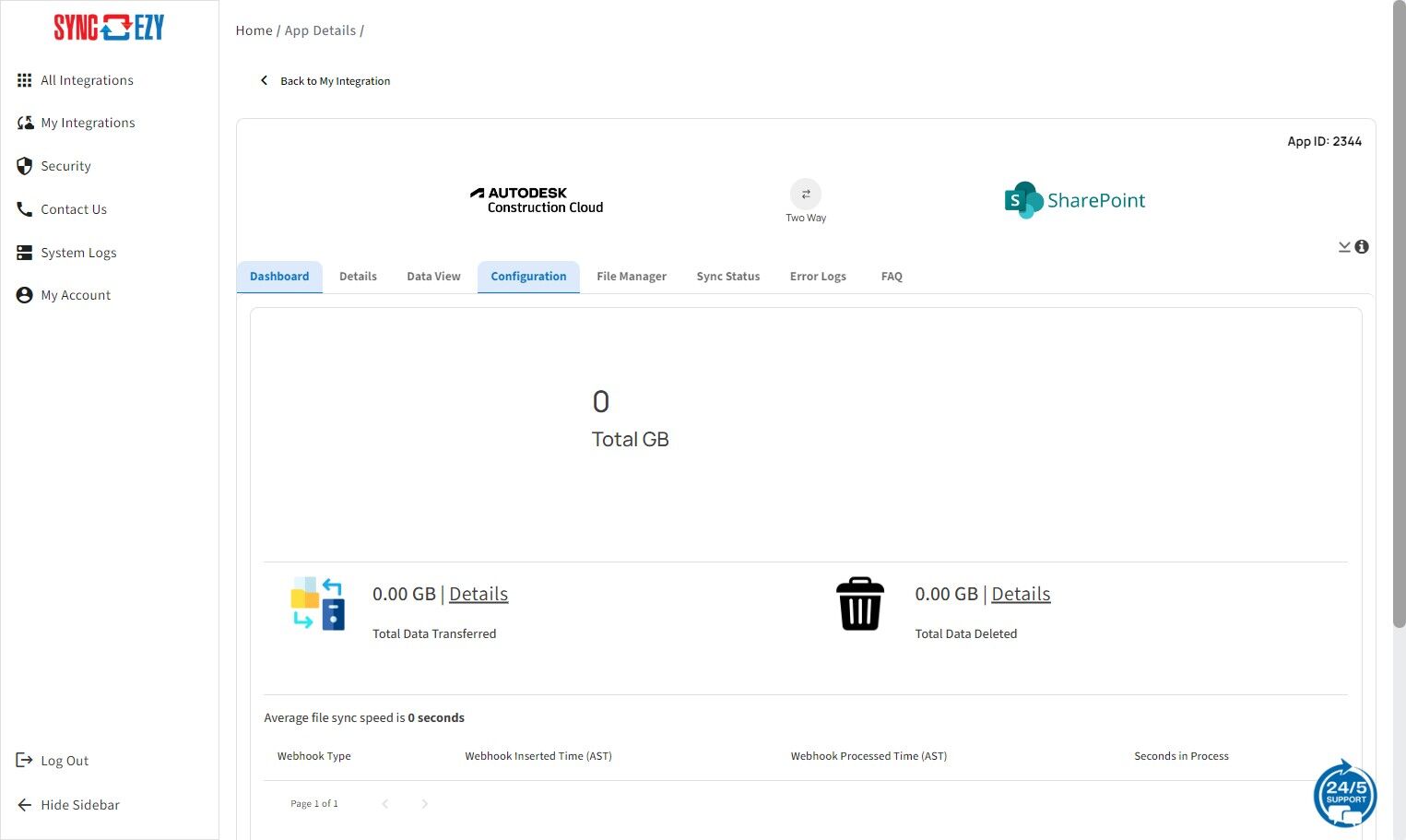The height and width of the screenshot is (840, 1406).
Task: Open My Integrations in sidebar
Action: pos(88,123)
